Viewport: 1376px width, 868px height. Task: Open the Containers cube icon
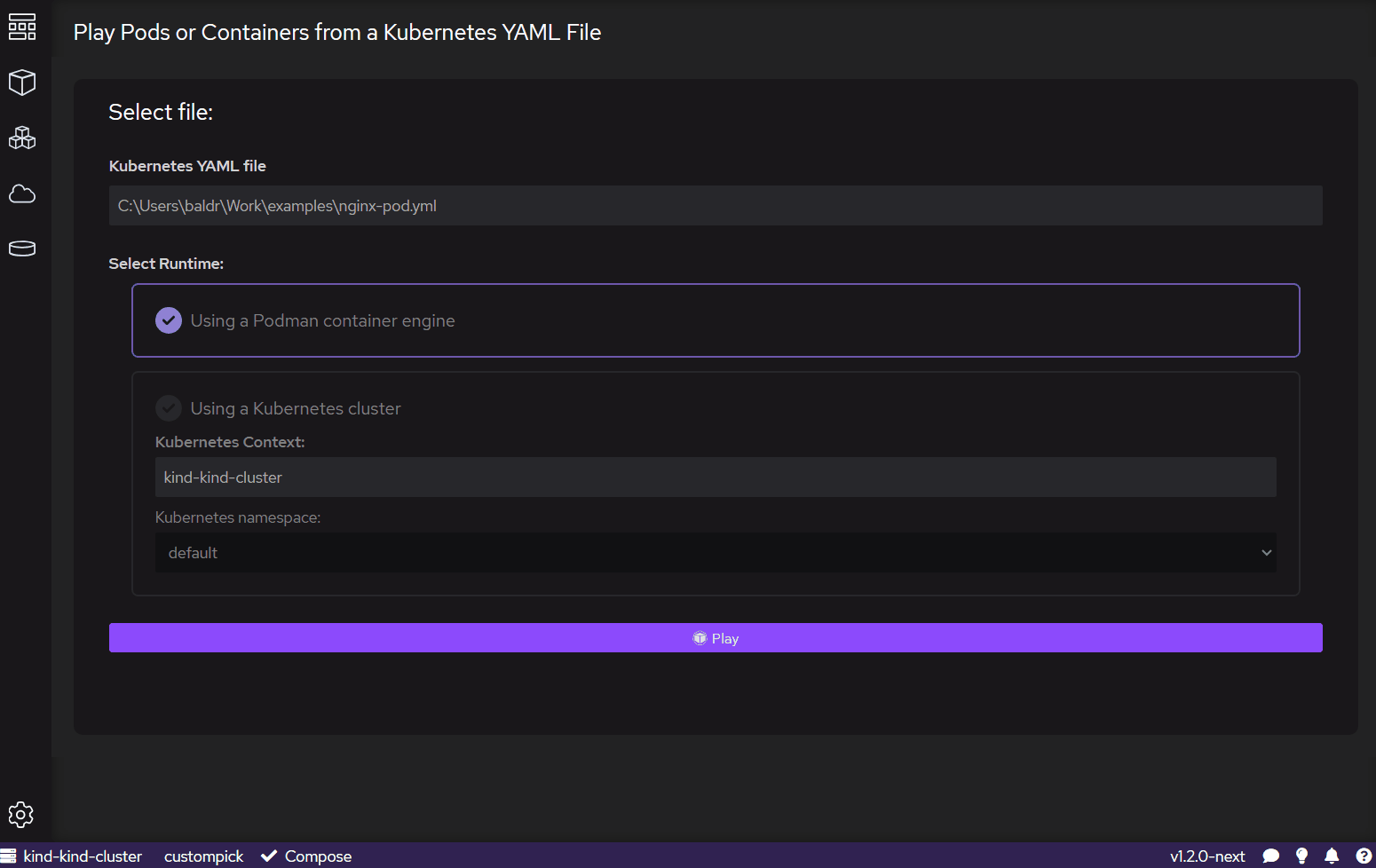point(22,83)
